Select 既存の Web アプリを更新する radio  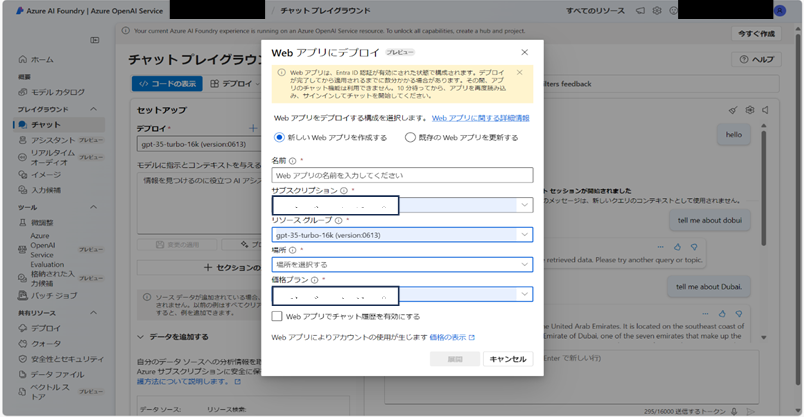pyautogui.click(x=410, y=137)
